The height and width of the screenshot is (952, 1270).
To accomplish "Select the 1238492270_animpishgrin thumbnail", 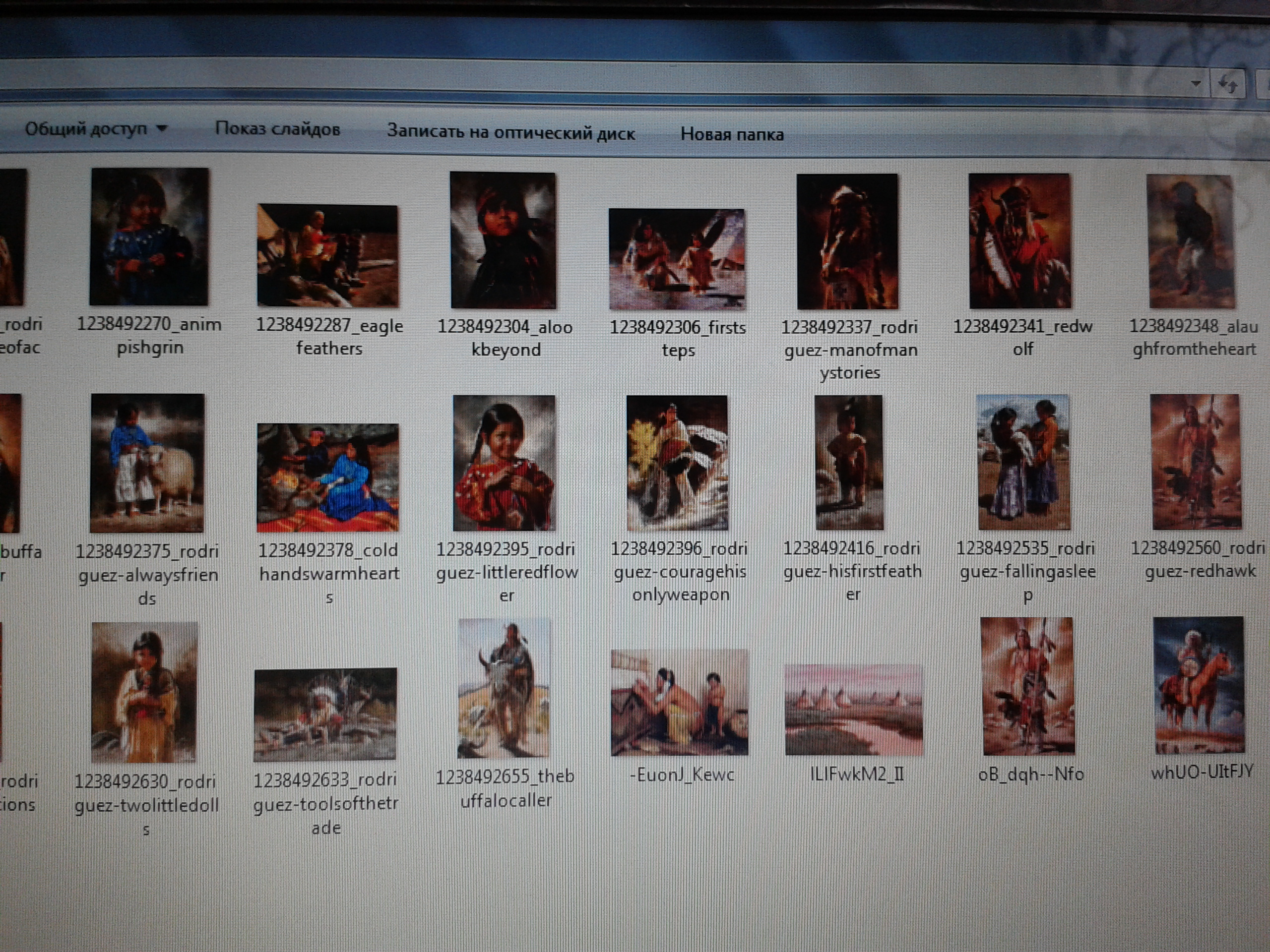I will pyautogui.click(x=149, y=237).
